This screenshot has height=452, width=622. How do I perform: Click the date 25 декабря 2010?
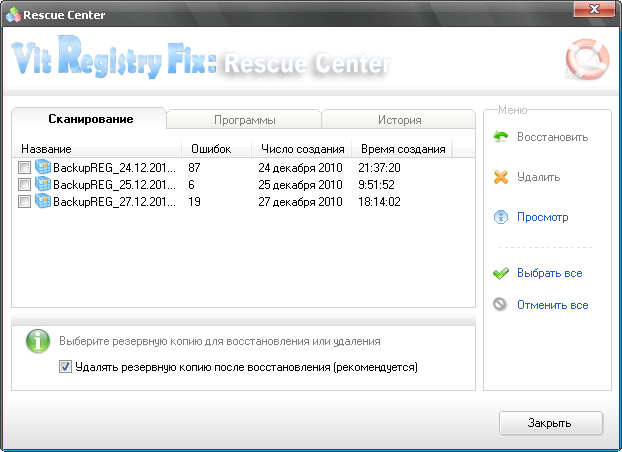[x=300, y=185]
